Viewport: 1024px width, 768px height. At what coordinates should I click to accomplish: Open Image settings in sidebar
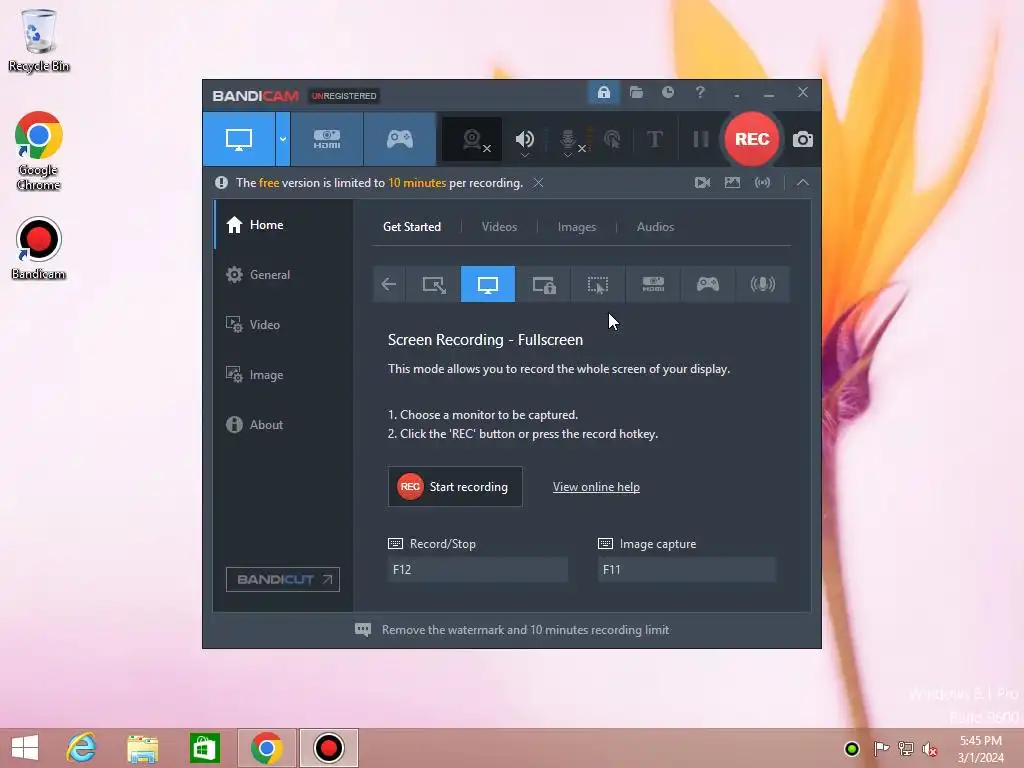click(x=283, y=375)
